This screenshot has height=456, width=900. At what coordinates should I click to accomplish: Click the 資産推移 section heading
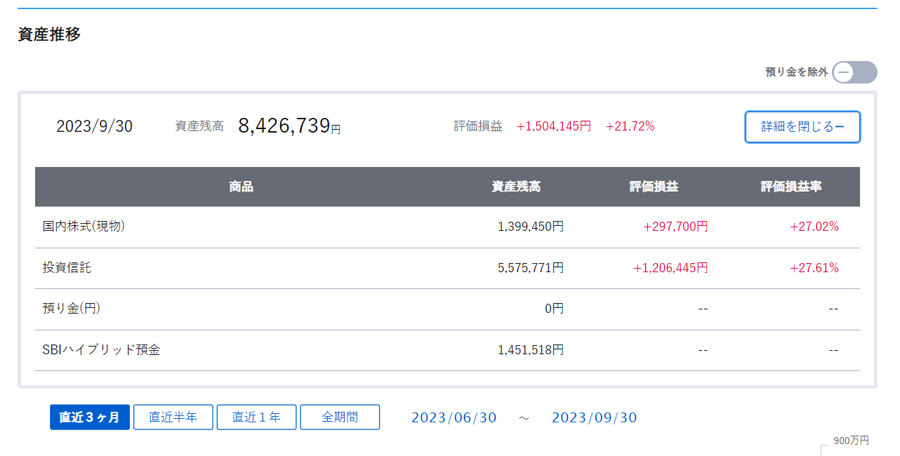click(x=49, y=34)
